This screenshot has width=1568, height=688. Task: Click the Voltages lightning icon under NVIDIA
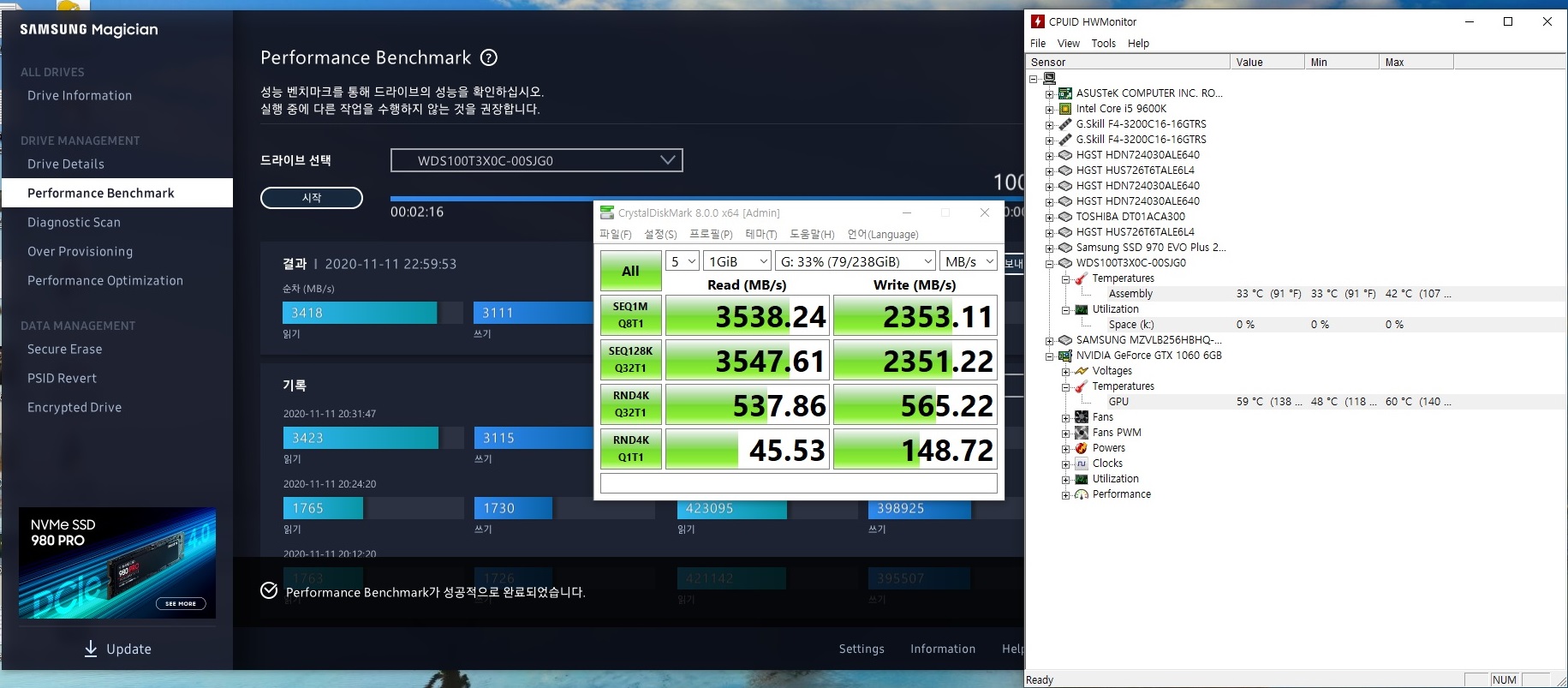[x=1082, y=371]
